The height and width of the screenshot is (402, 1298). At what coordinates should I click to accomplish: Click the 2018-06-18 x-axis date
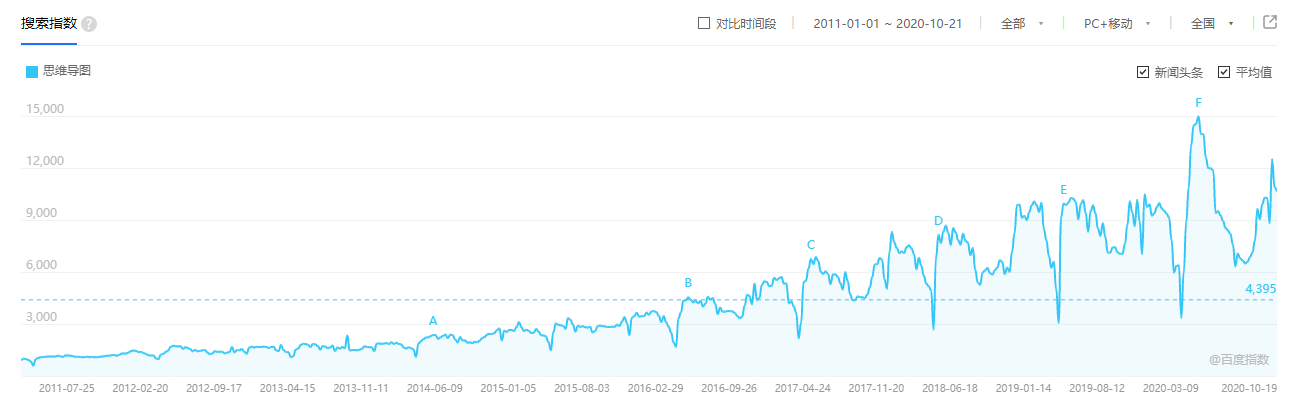tap(949, 388)
